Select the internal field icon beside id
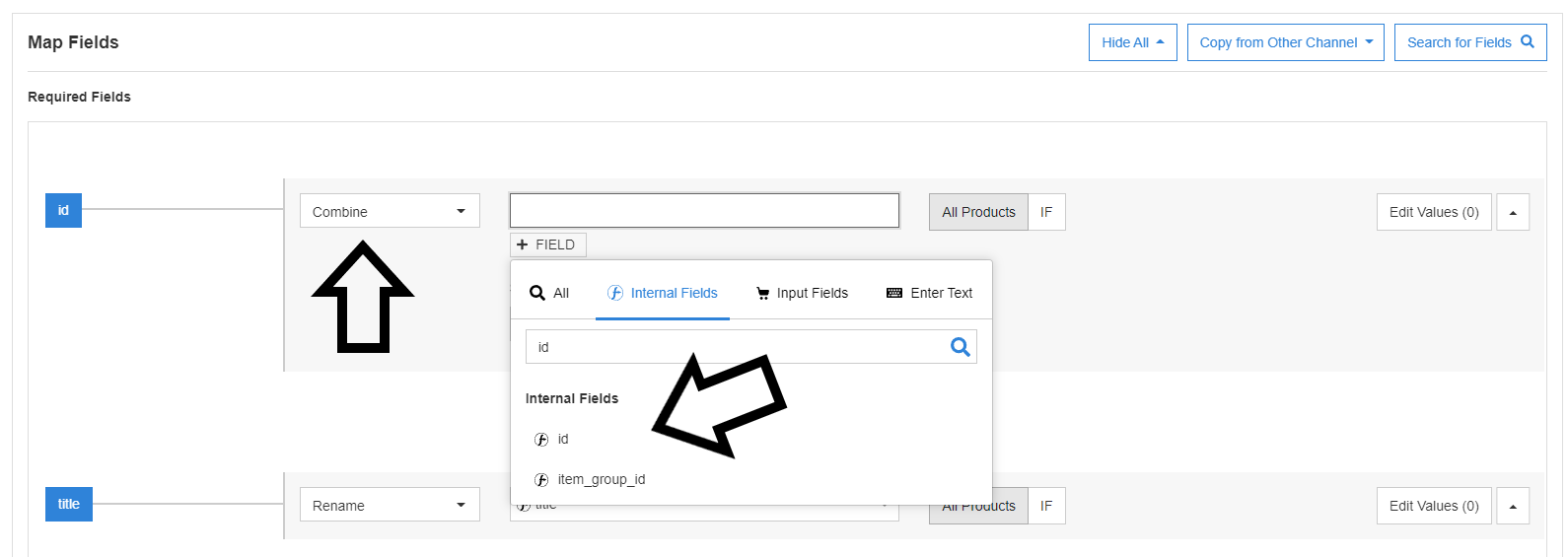The width and height of the screenshot is (1568, 557). [541, 440]
